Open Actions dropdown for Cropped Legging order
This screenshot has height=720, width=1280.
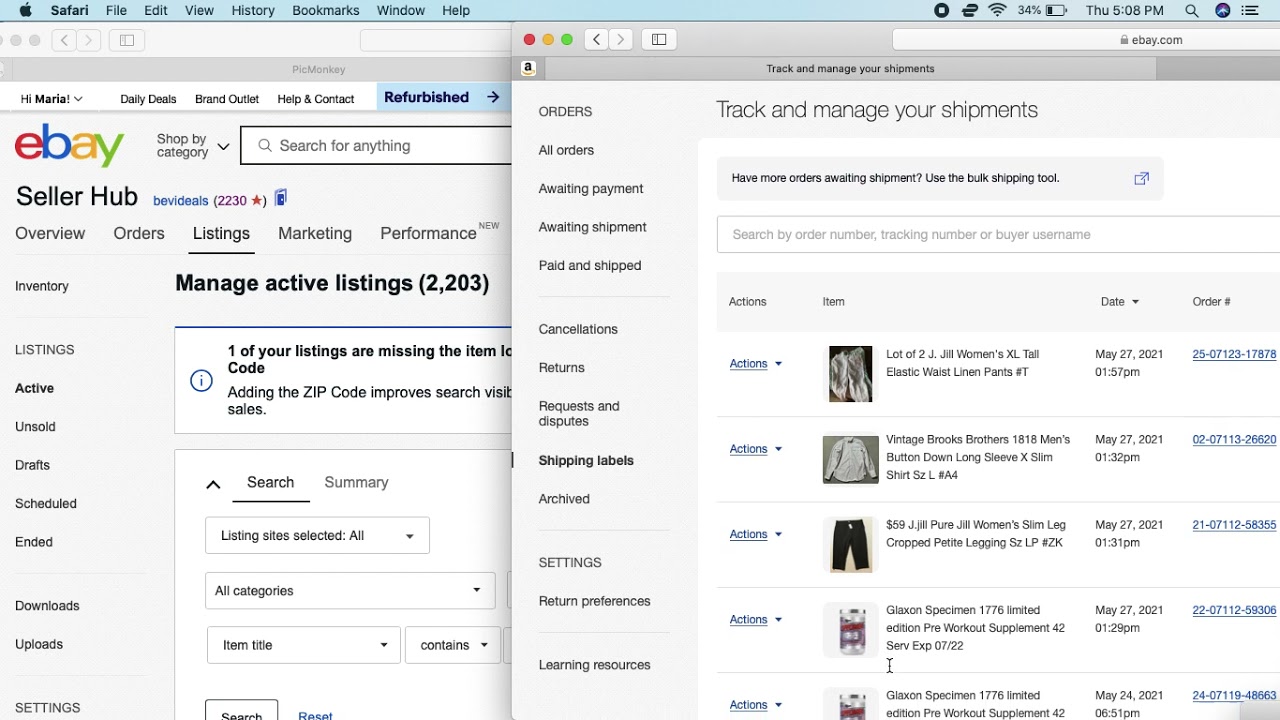pos(756,534)
